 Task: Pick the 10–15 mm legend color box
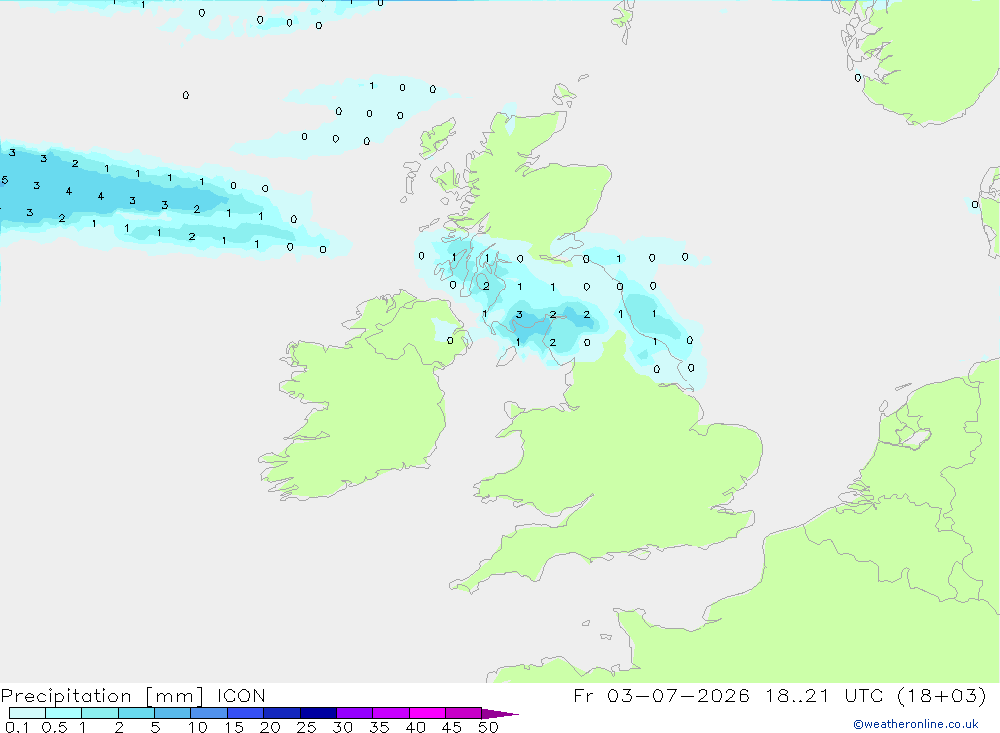[209, 713]
